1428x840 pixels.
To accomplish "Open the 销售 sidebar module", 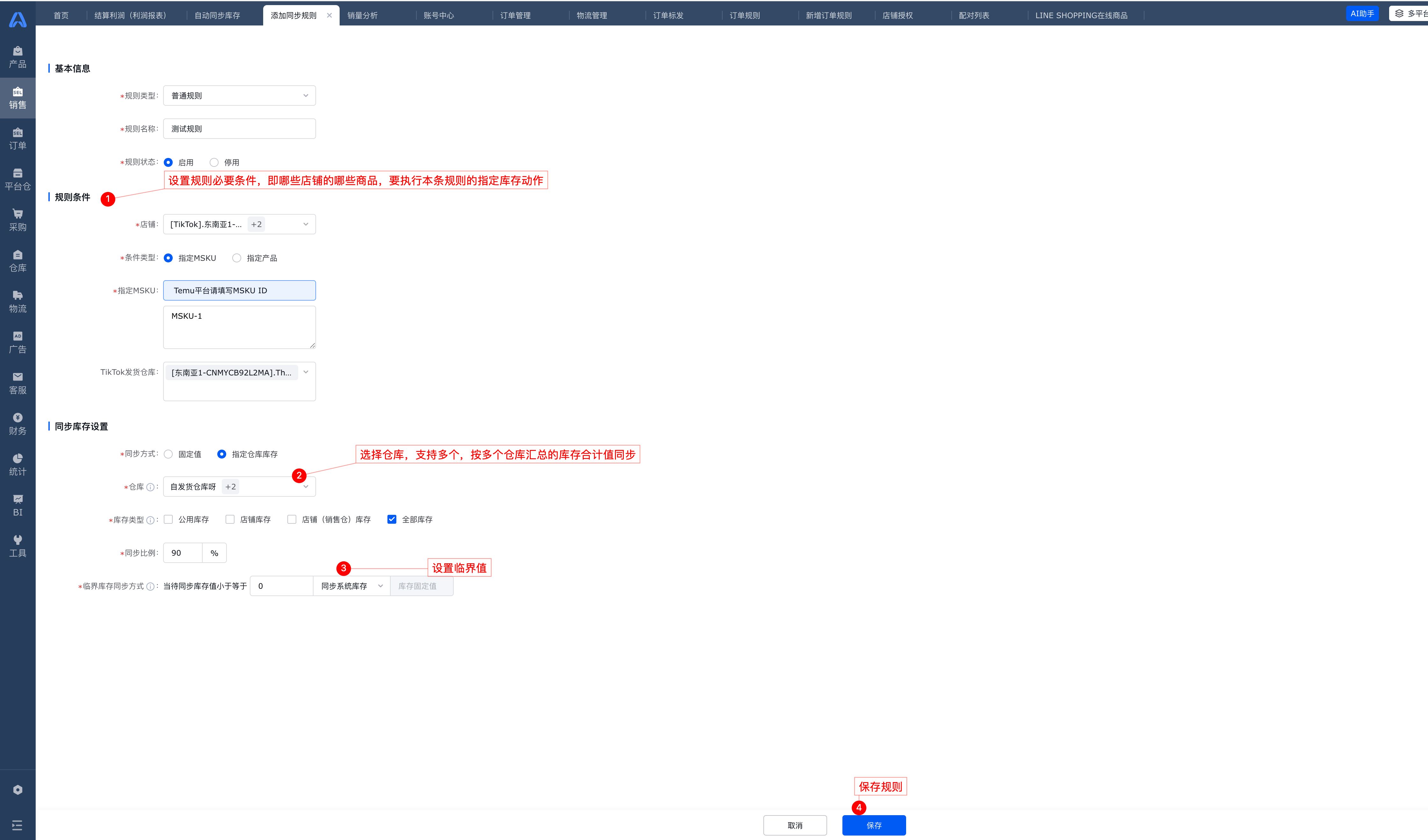I will (18, 98).
